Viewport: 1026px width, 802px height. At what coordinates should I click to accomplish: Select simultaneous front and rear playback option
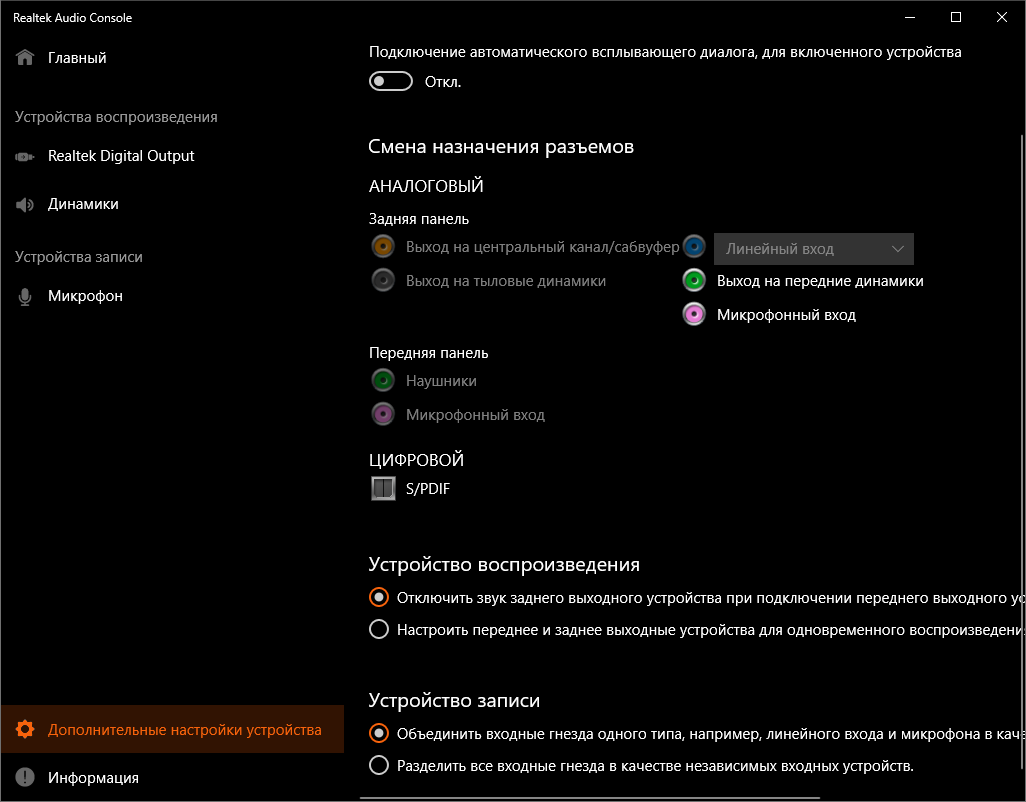pyautogui.click(x=379, y=630)
